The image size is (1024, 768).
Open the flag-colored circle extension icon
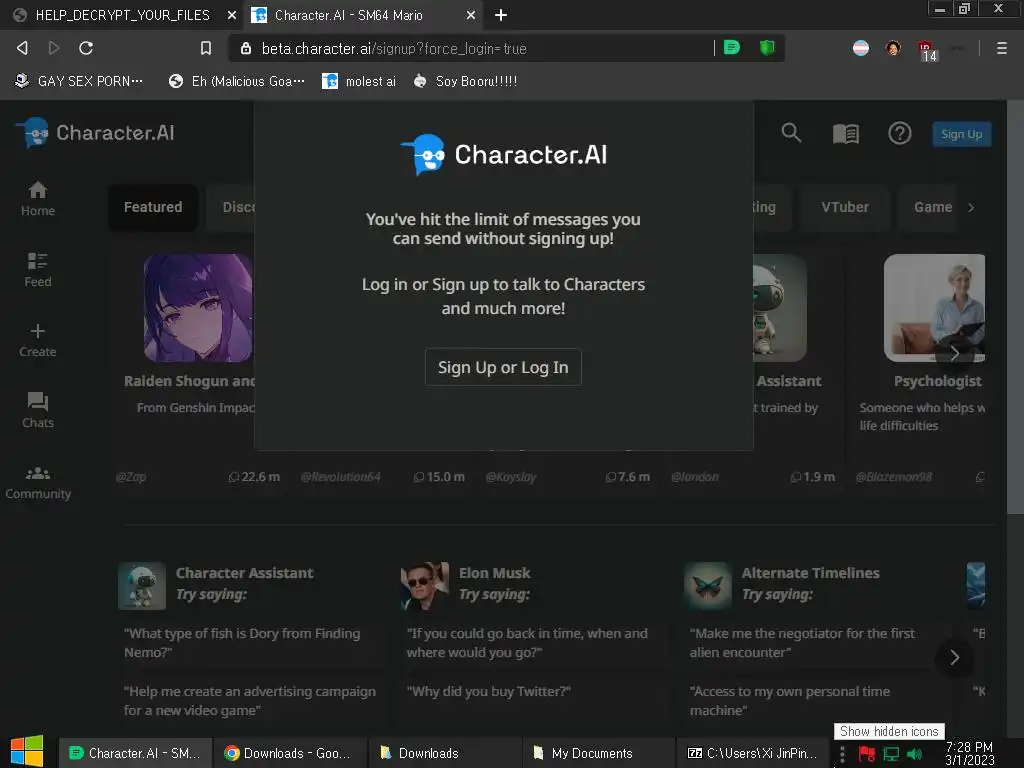point(861,48)
